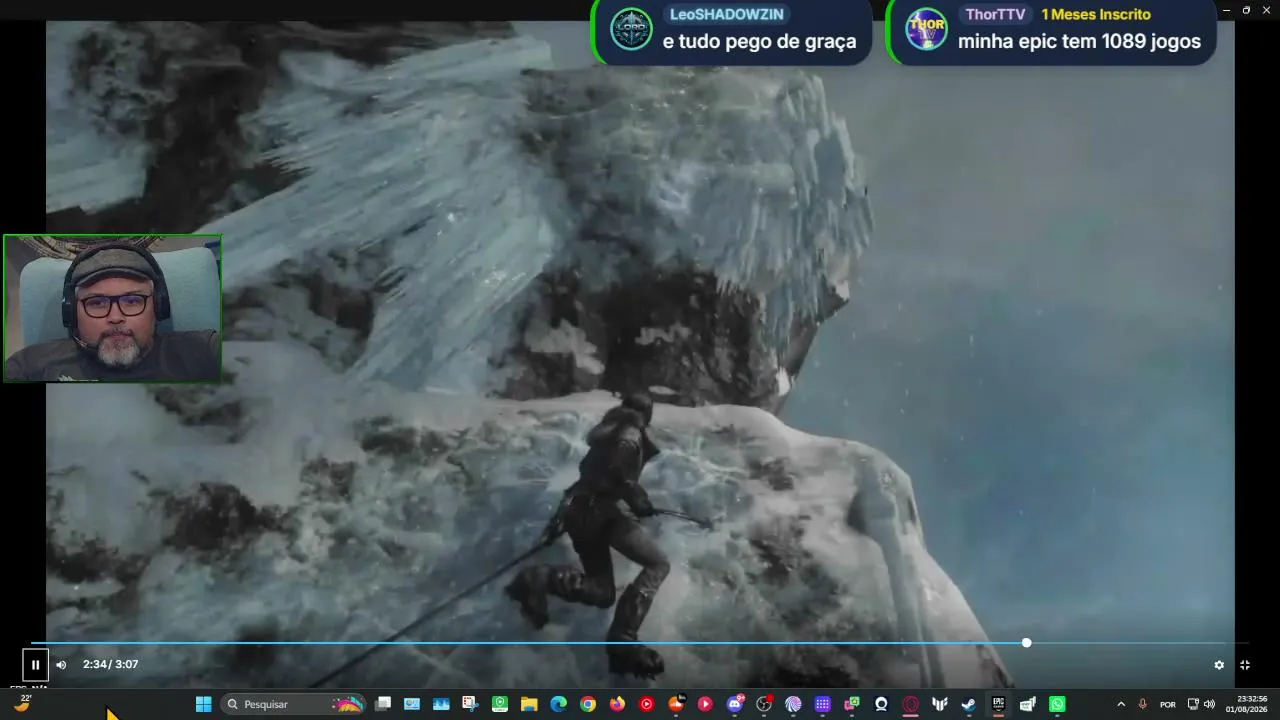Switch to Opera GX in the taskbar
This screenshot has height=720, width=1280.
coord(910,704)
